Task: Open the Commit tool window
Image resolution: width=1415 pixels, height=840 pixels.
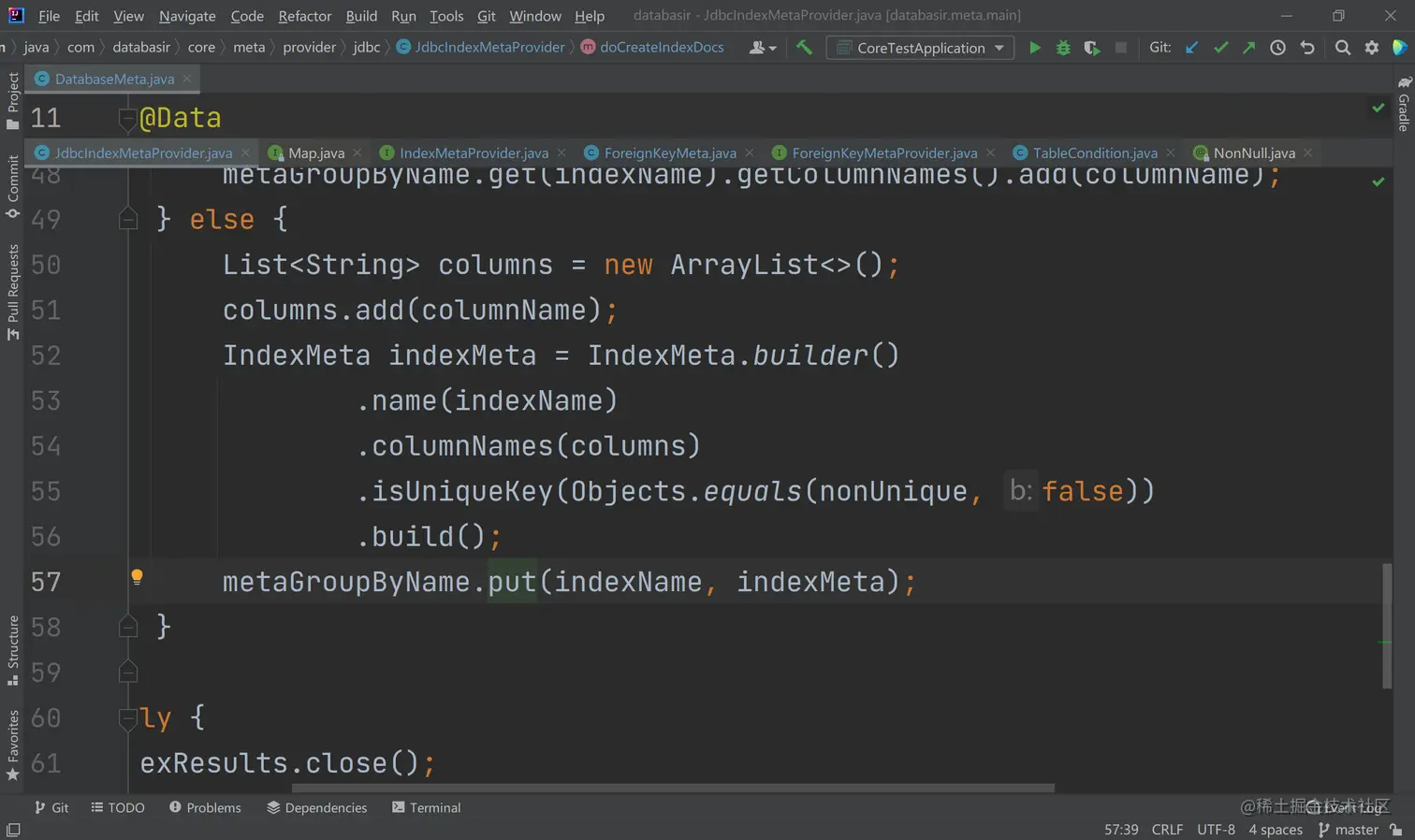Action: click(13, 186)
